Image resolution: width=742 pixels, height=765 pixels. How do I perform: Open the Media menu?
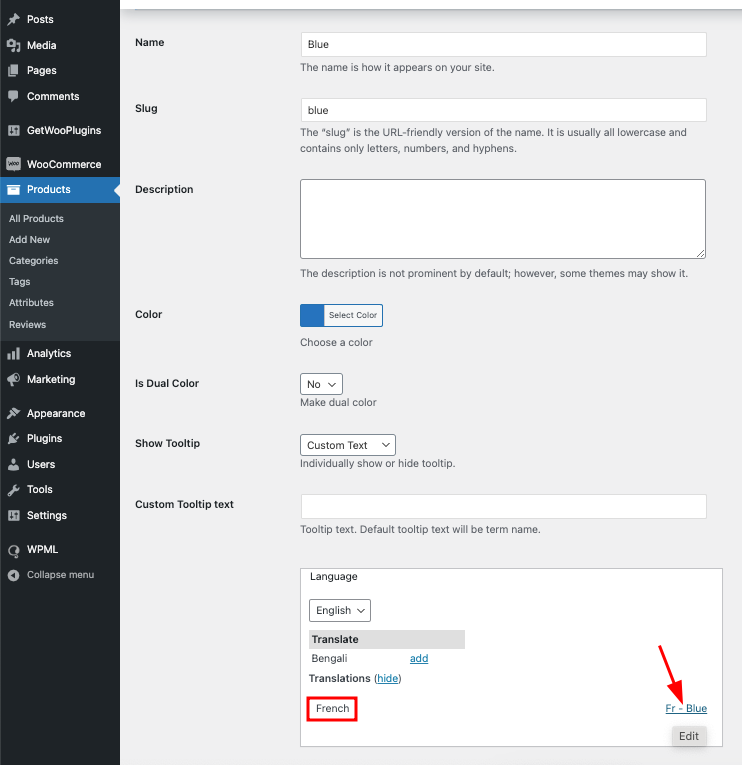[x=41, y=45]
